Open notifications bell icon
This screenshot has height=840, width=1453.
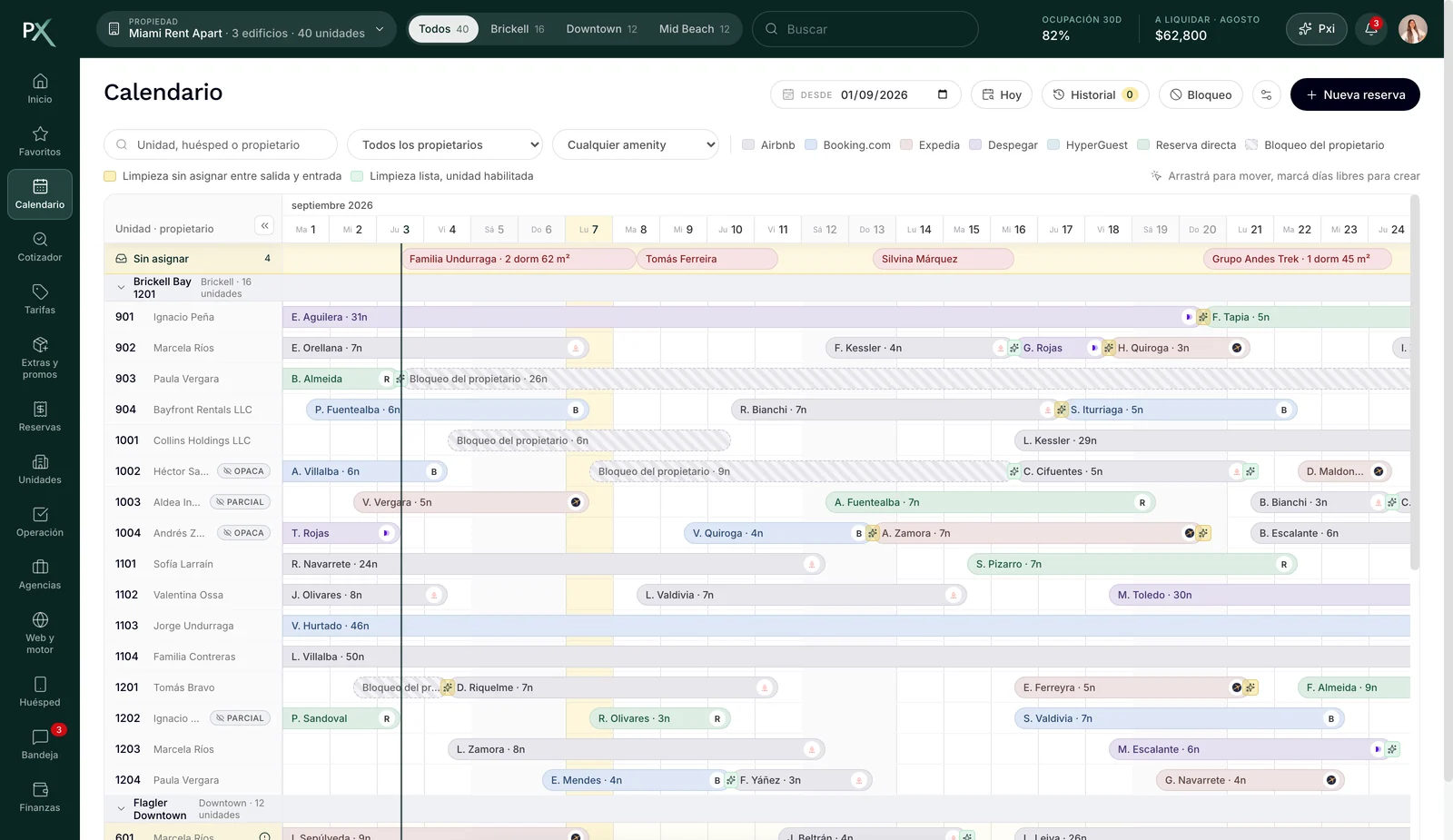[1371, 29]
